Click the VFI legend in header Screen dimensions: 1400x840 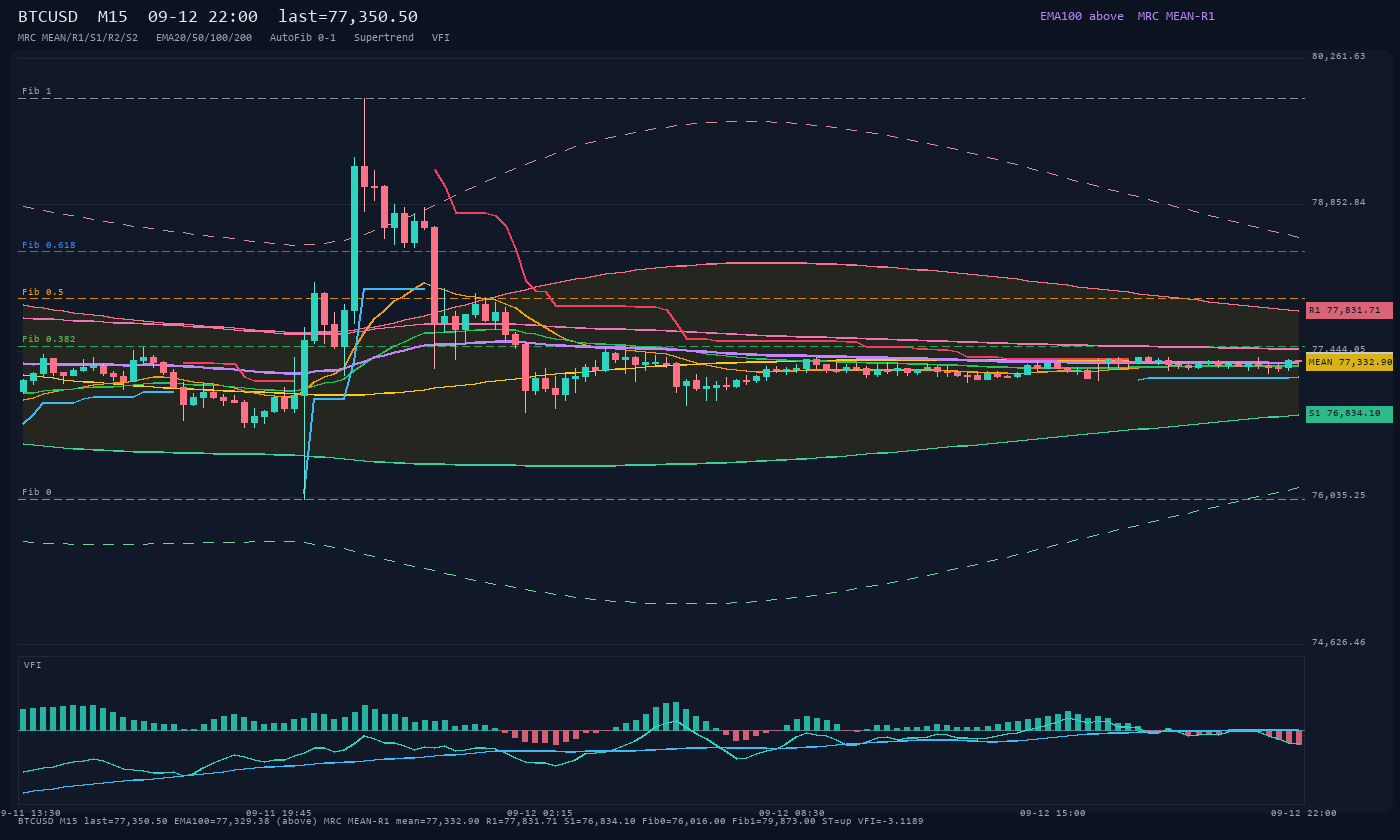tap(441, 37)
